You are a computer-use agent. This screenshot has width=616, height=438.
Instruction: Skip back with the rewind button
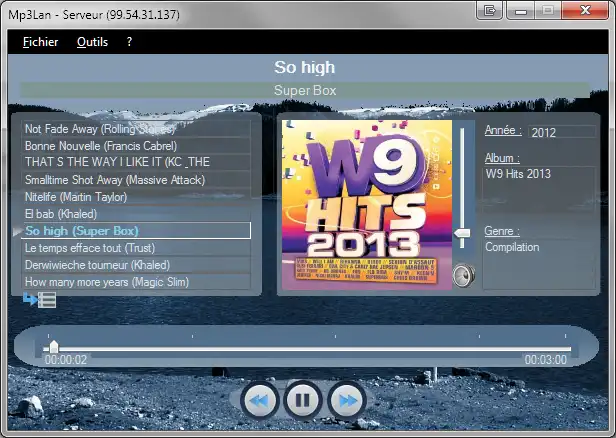(x=259, y=401)
